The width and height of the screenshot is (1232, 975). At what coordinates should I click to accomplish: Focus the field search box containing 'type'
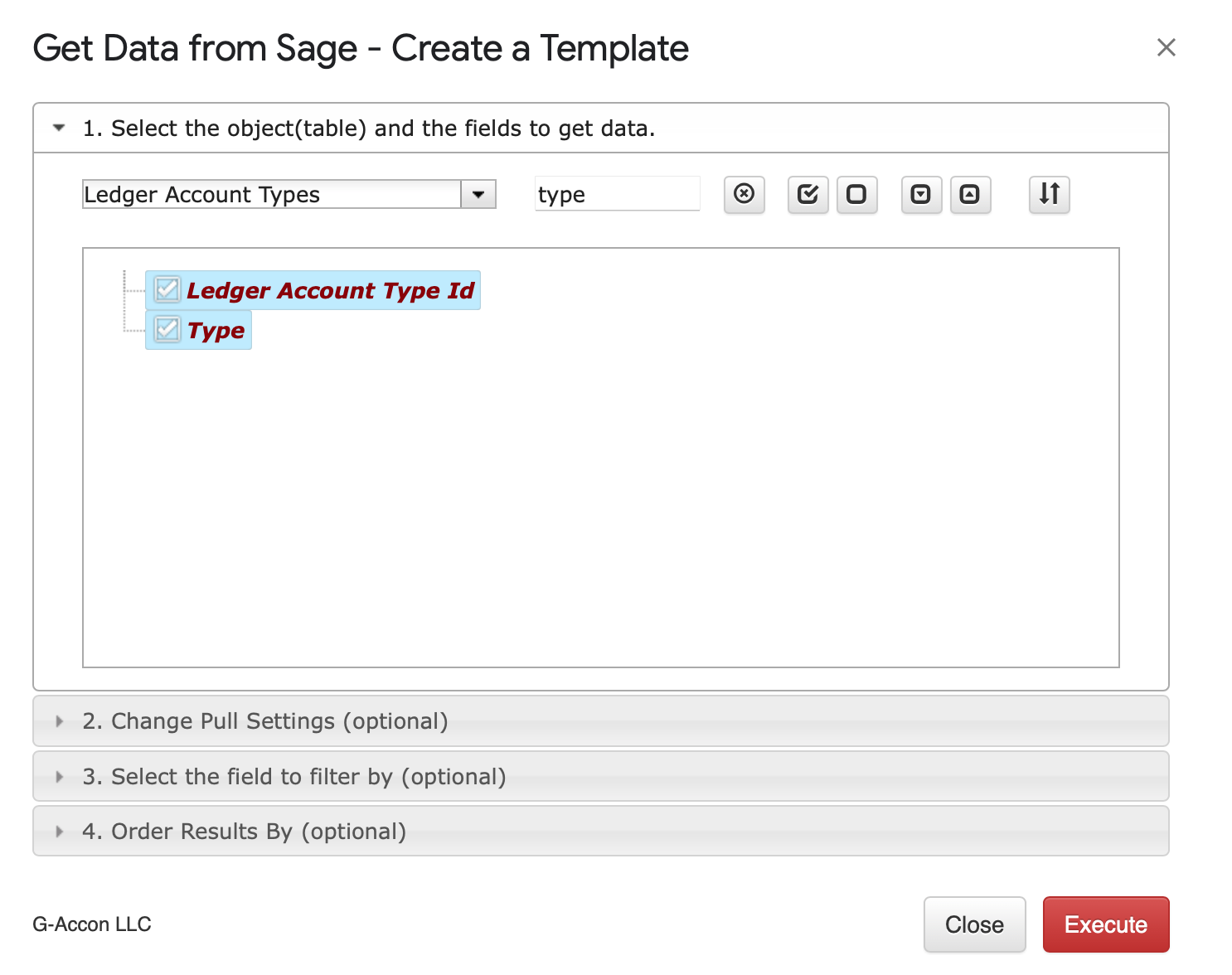618,194
